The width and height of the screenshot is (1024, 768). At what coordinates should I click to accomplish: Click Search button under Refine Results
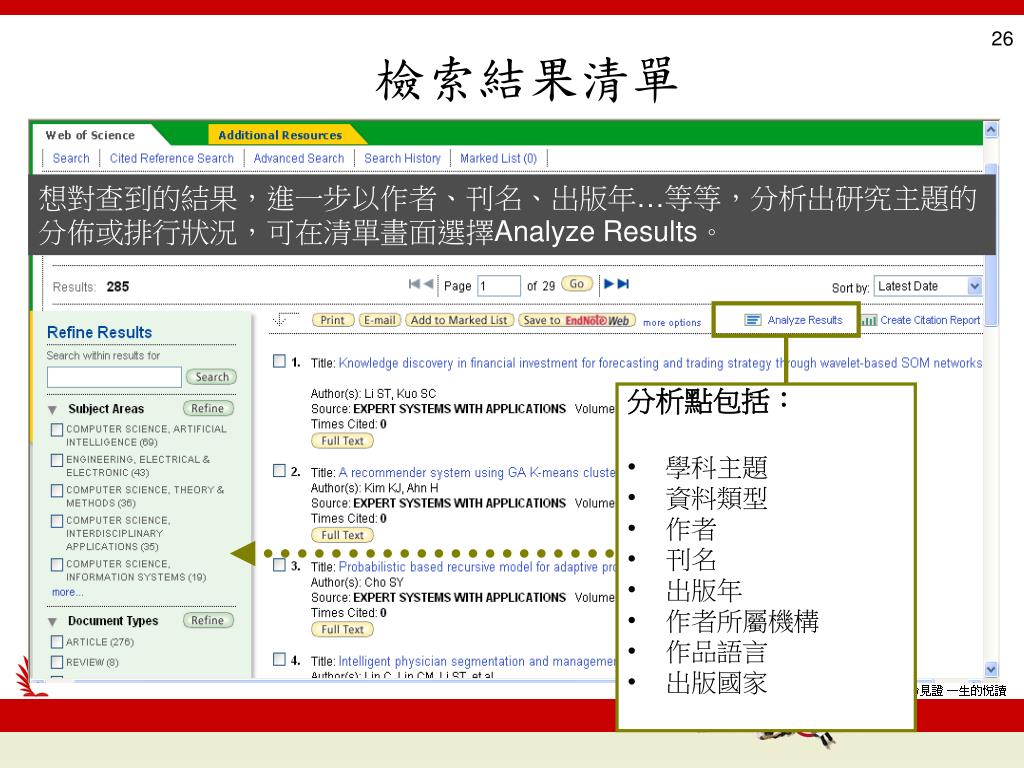(x=212, y=377)
